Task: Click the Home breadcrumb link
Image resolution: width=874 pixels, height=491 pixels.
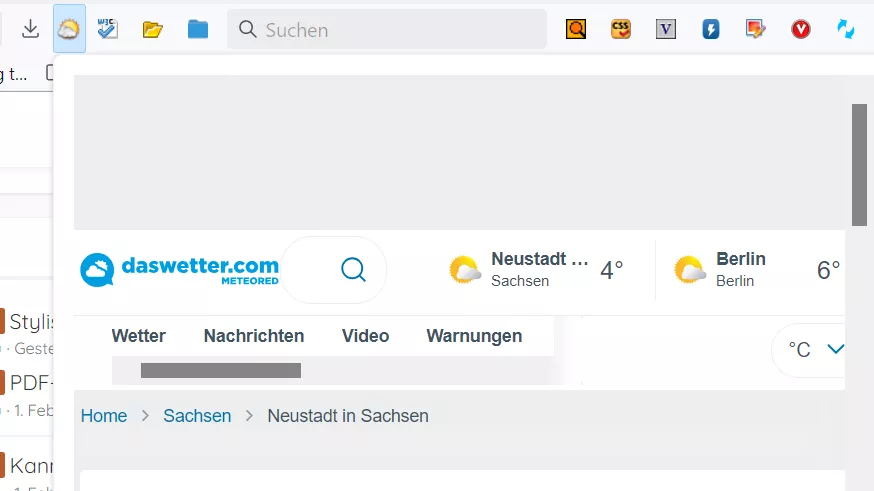Action: coord(104,416)
